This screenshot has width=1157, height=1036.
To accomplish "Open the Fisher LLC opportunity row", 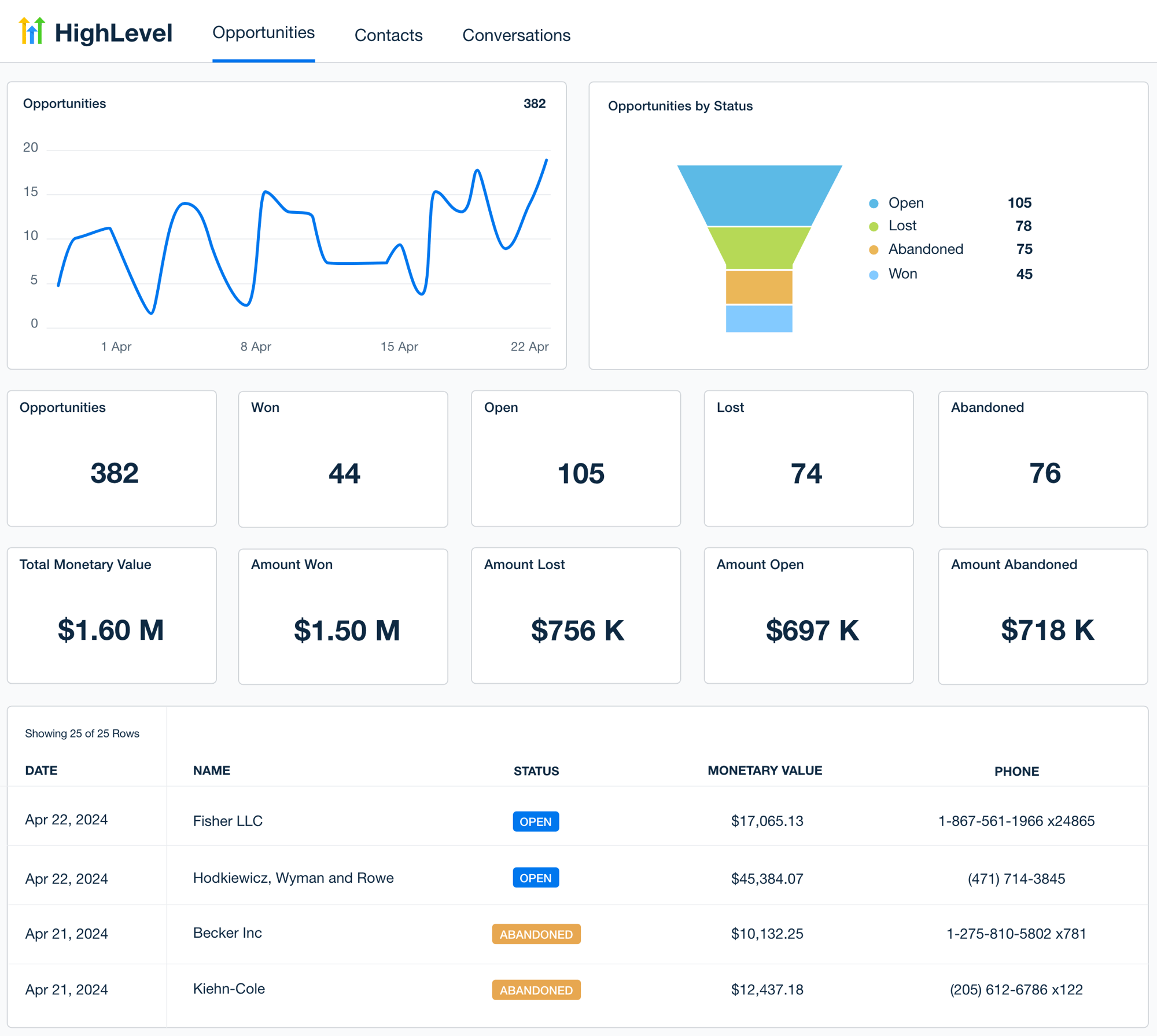I will [227, 821].
